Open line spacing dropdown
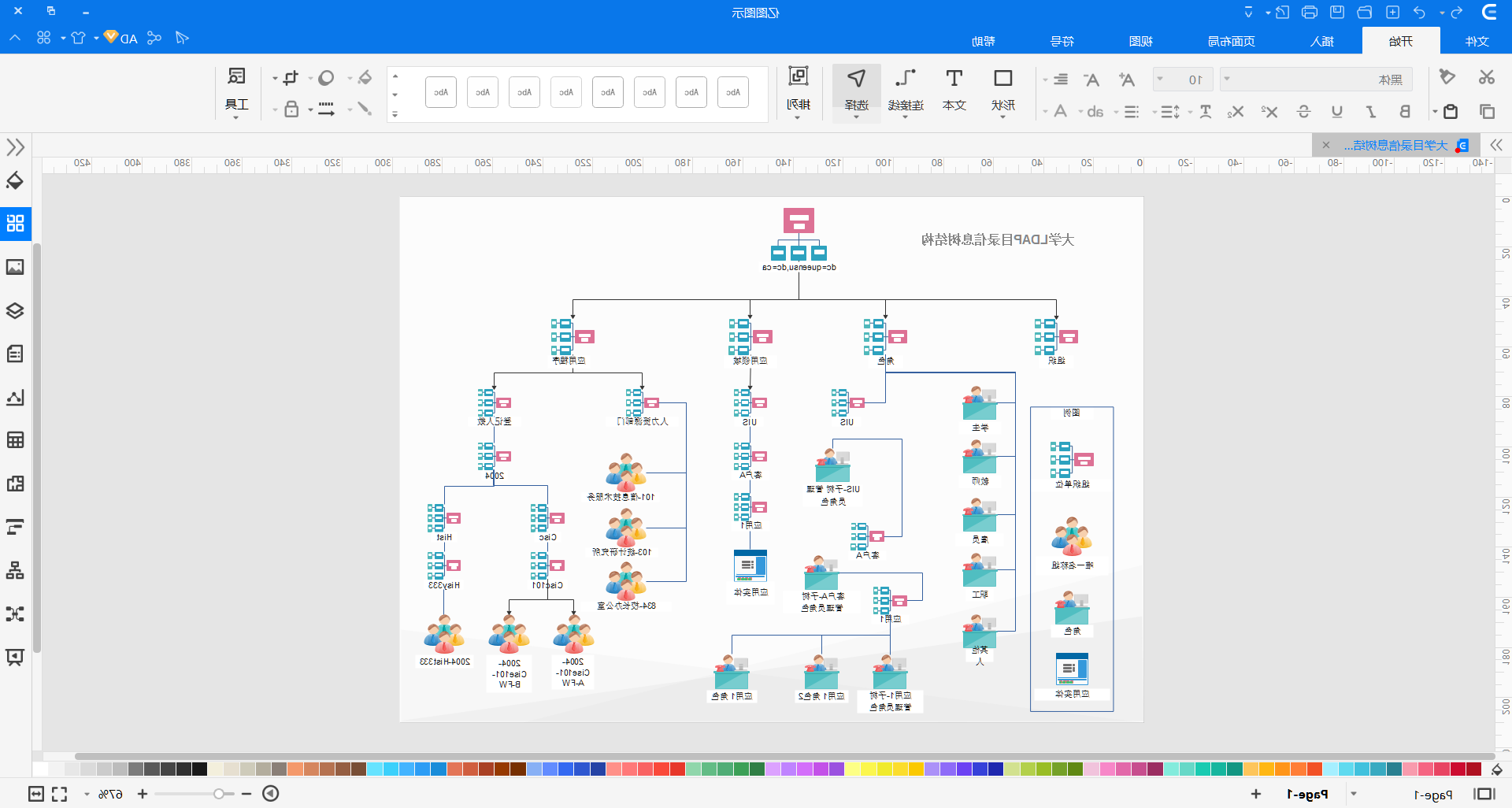The image size is (1512, 808). pyautogui.click(x=1166, y=112)
